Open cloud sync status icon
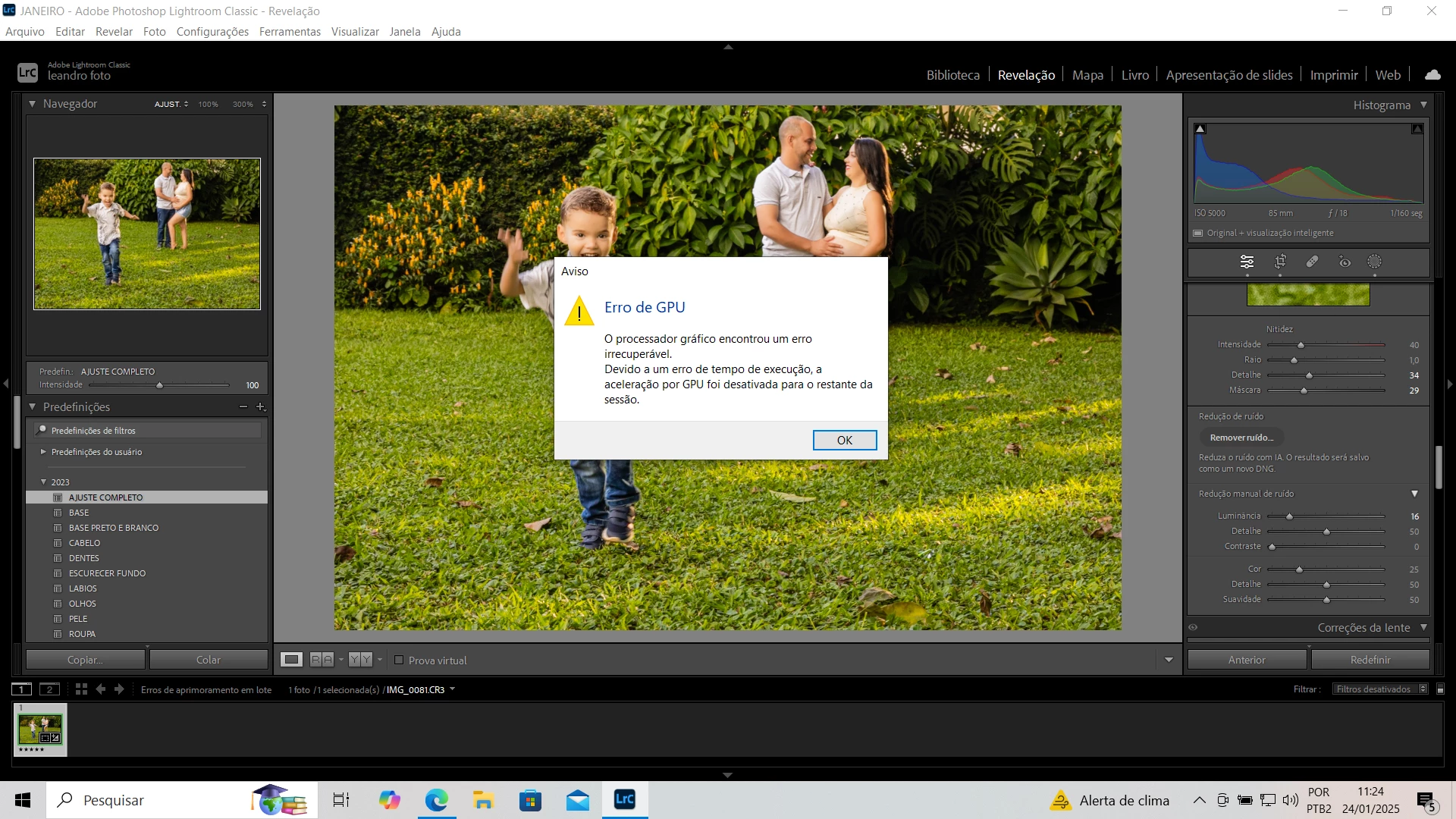 (1432, 74)
